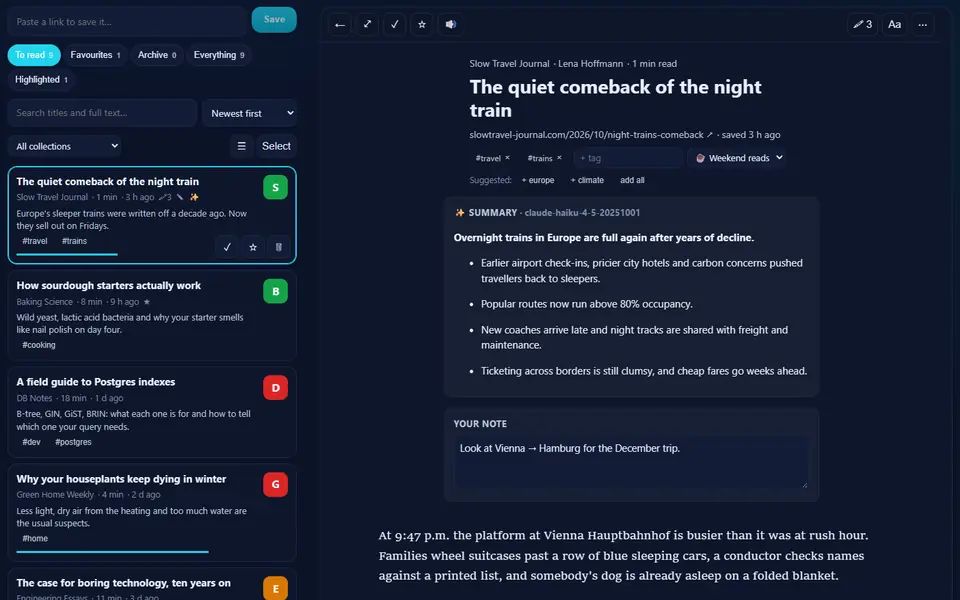The height and width of the screenshot is (600, 960).
Task: Start text-to-speech with speaker icon
Action: point(451,24)
